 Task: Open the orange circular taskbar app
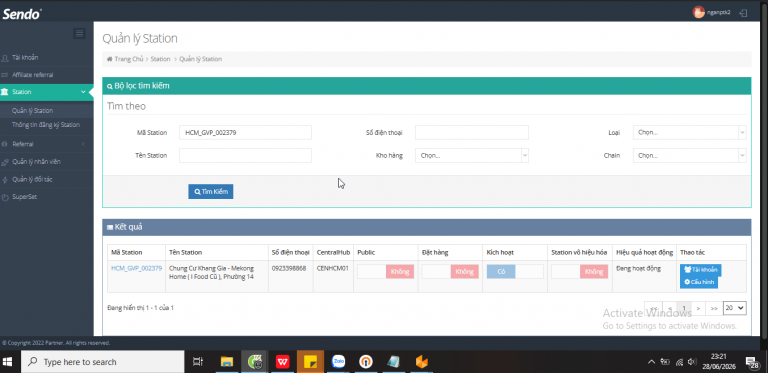point(366,362)
